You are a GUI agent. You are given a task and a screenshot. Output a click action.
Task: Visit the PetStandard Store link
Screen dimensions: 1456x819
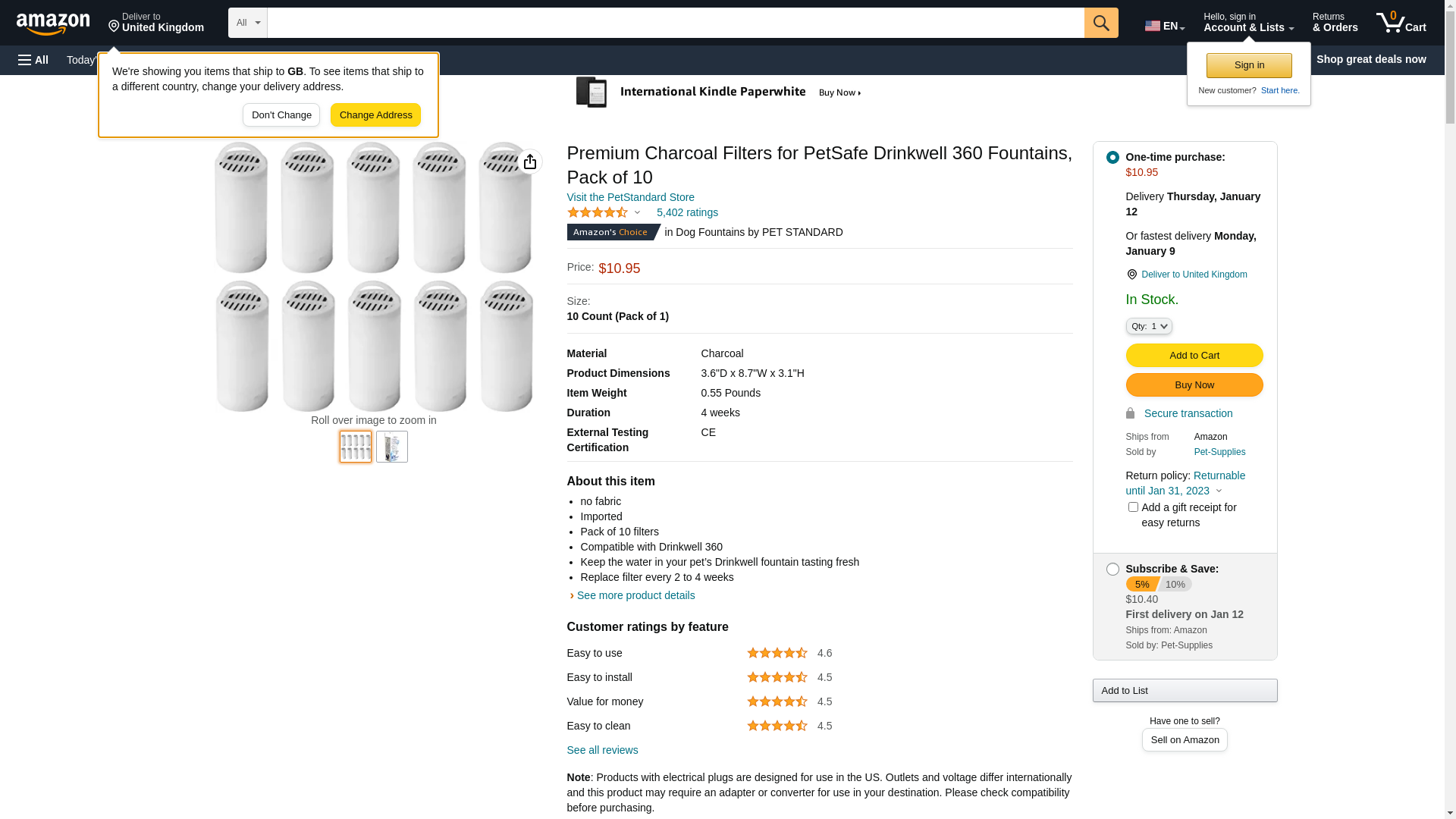tap(630, 197)
